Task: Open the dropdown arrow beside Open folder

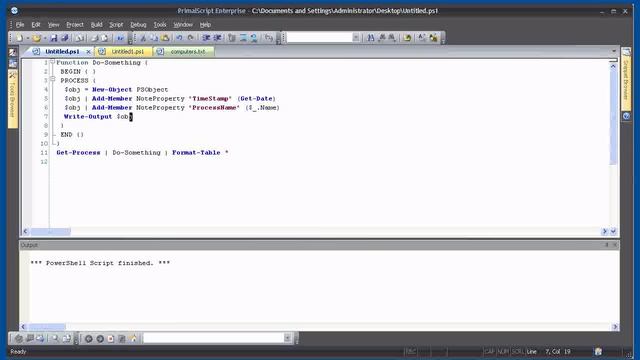Action: pos(45,38)
